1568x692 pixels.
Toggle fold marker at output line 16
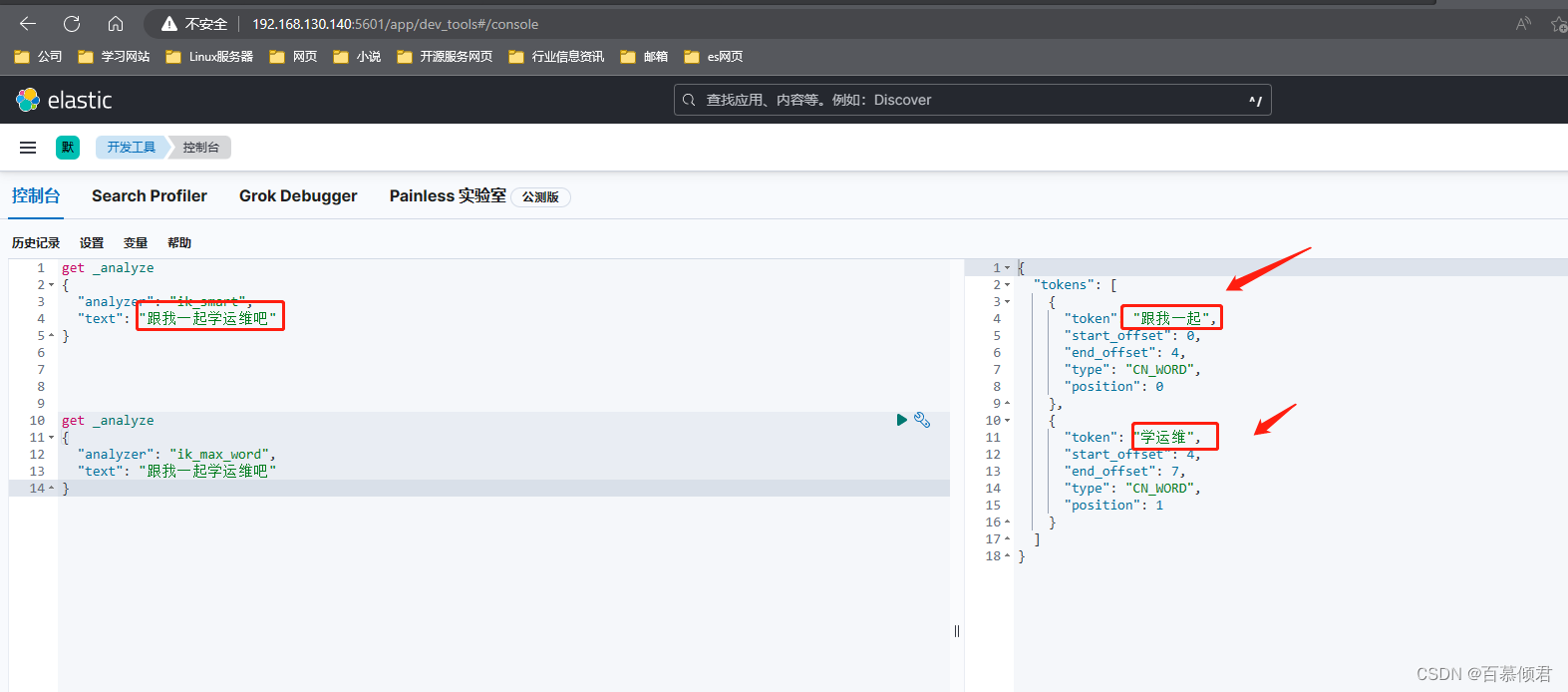pyautogui.click(x=1007, y=522)
